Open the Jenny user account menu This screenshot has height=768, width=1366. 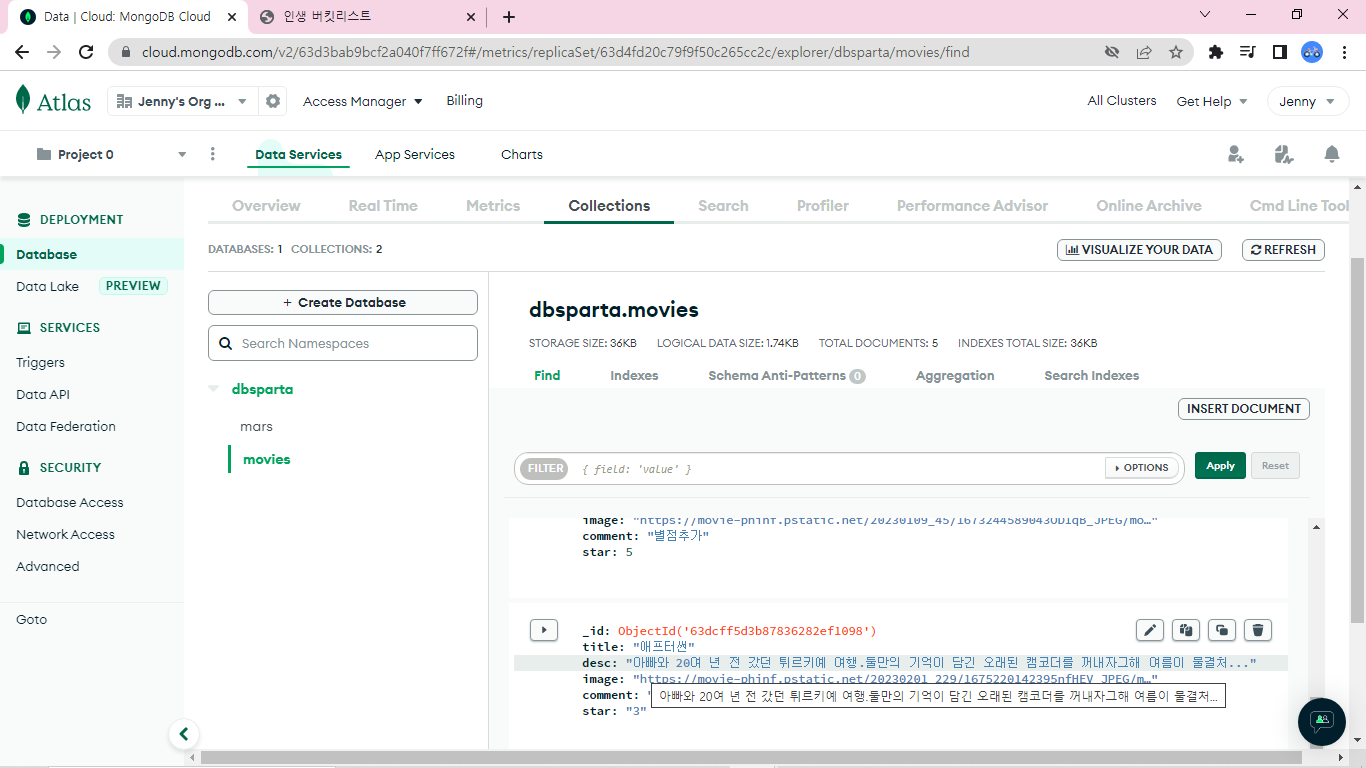[1307, 101]
